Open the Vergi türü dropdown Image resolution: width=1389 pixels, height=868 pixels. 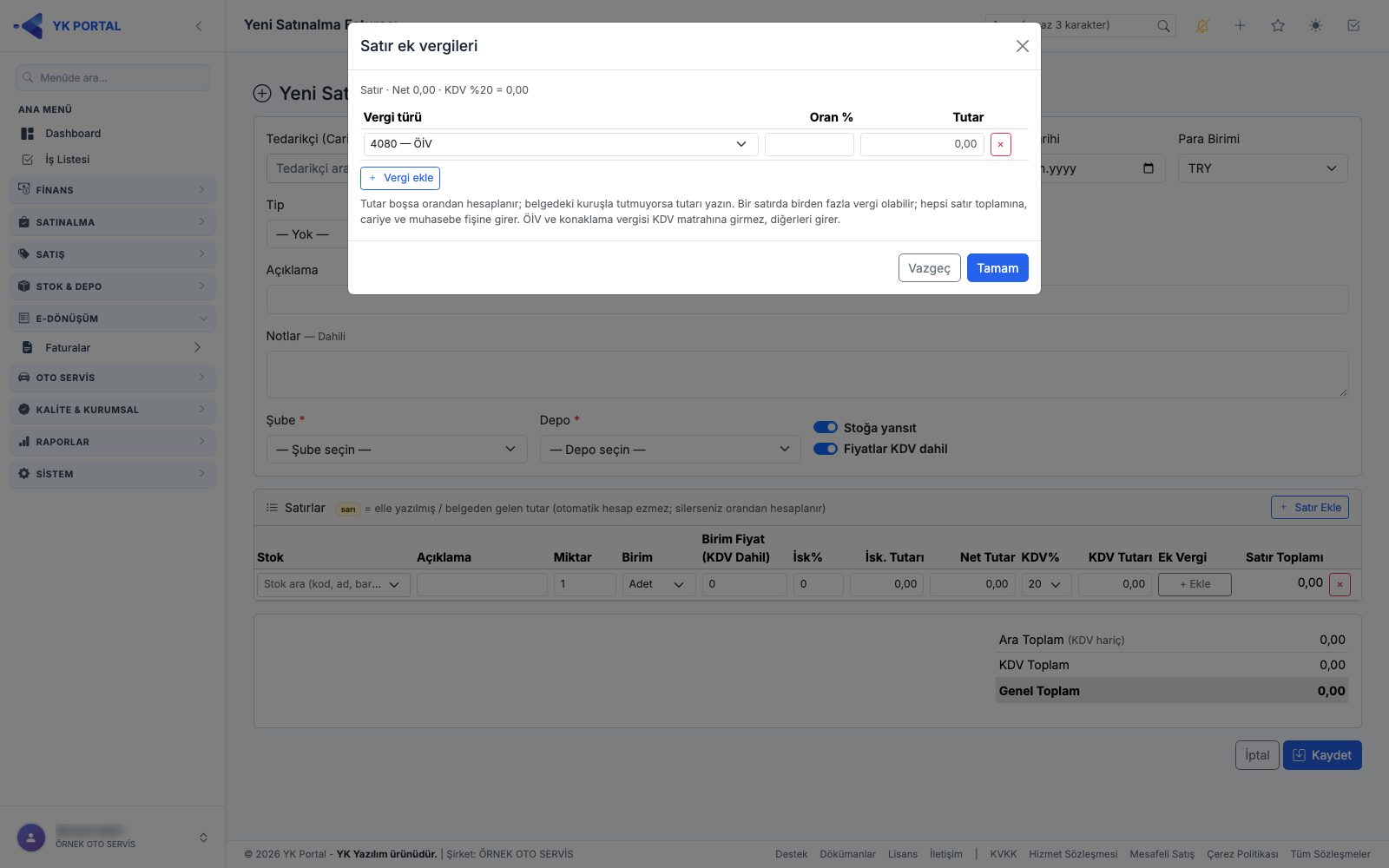click(560, 144)
